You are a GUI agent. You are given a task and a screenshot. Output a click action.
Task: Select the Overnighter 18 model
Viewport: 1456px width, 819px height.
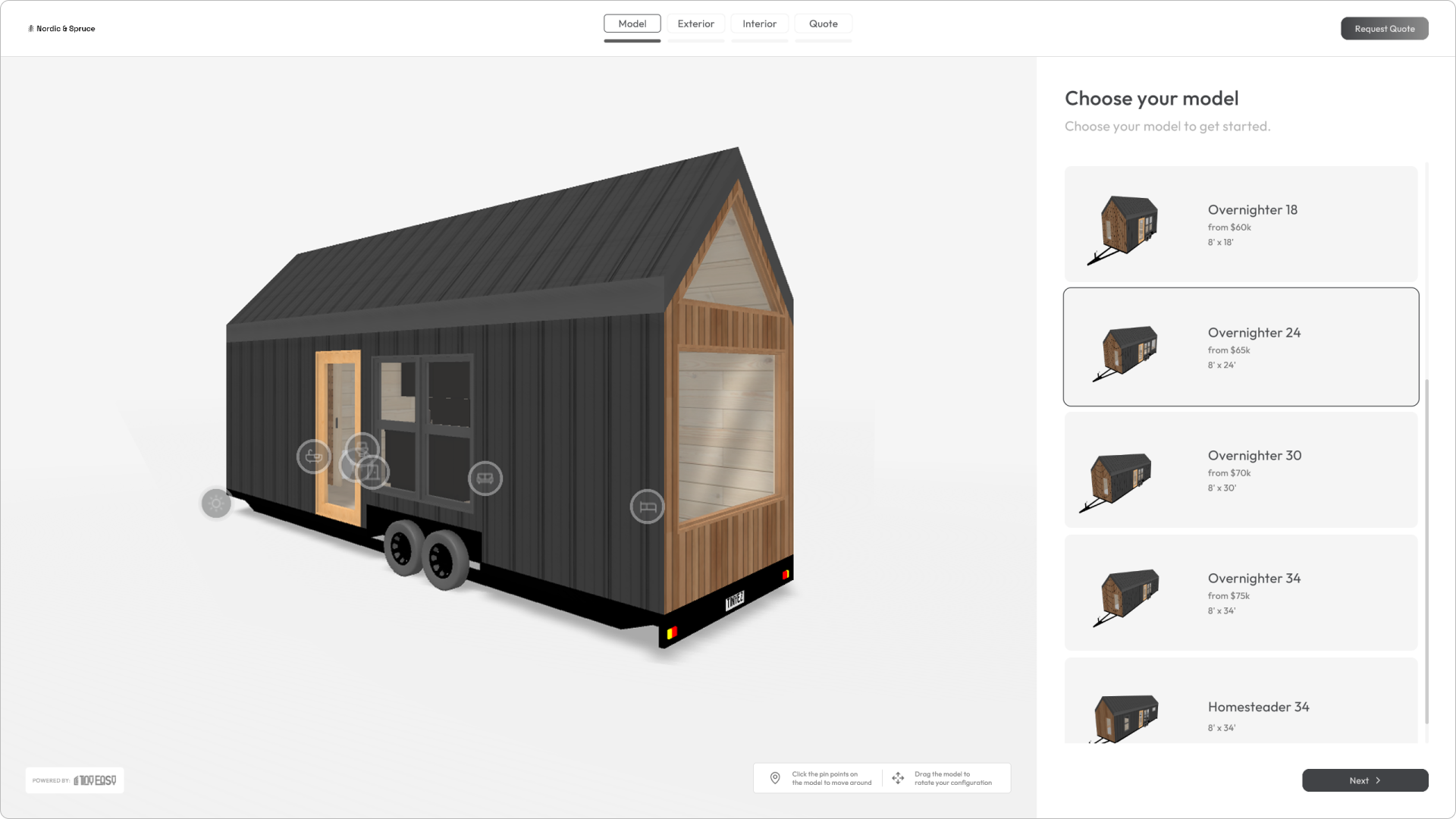point(1241,224)
